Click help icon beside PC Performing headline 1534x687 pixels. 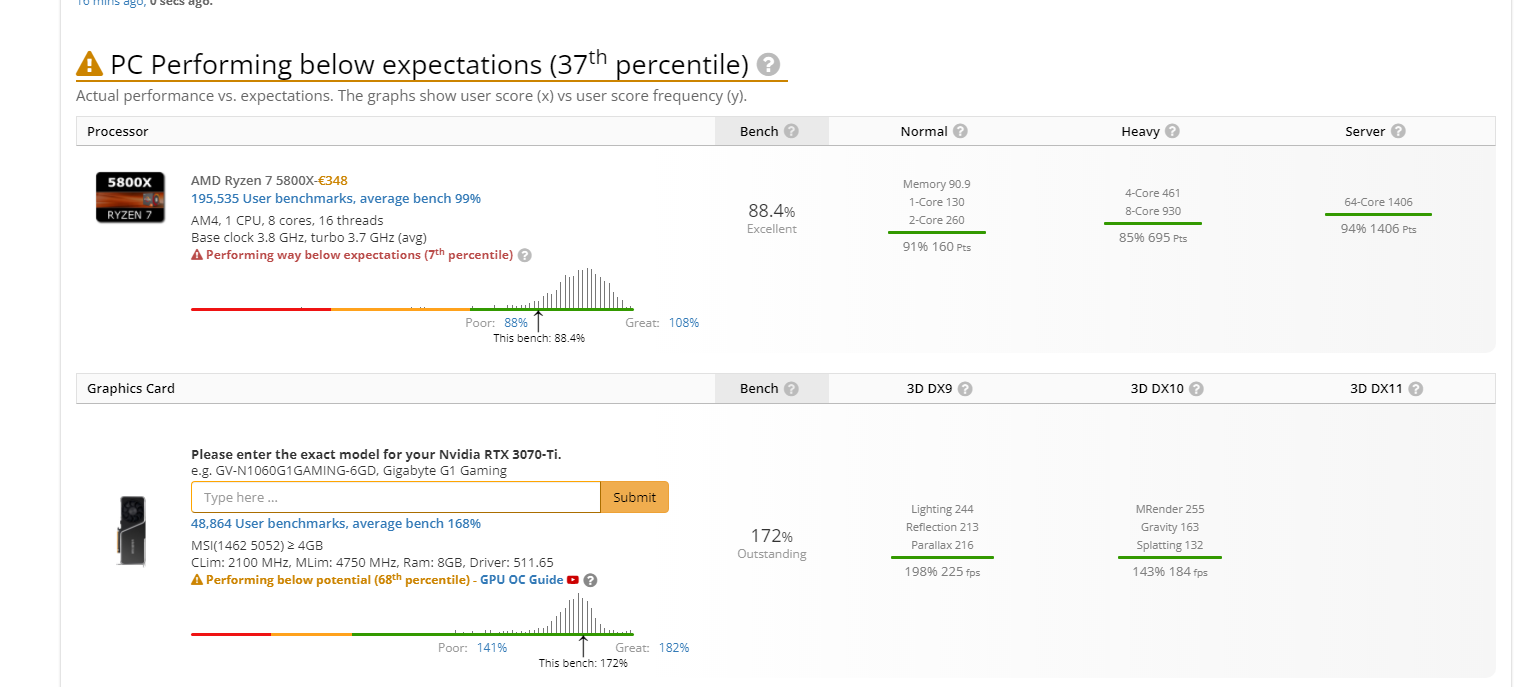768,65
